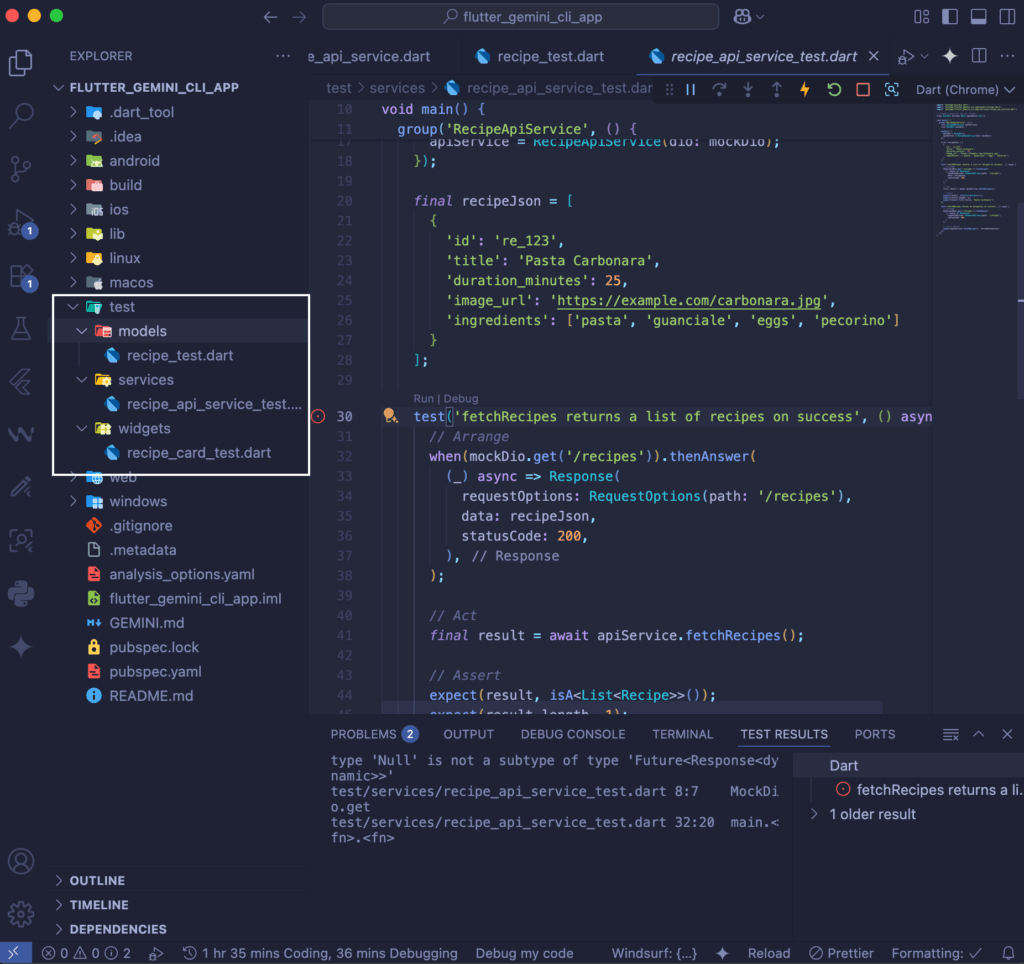This screenshot has width=1024, height=964.
Task: Go back in navigation history
Action: click(270, 17)
